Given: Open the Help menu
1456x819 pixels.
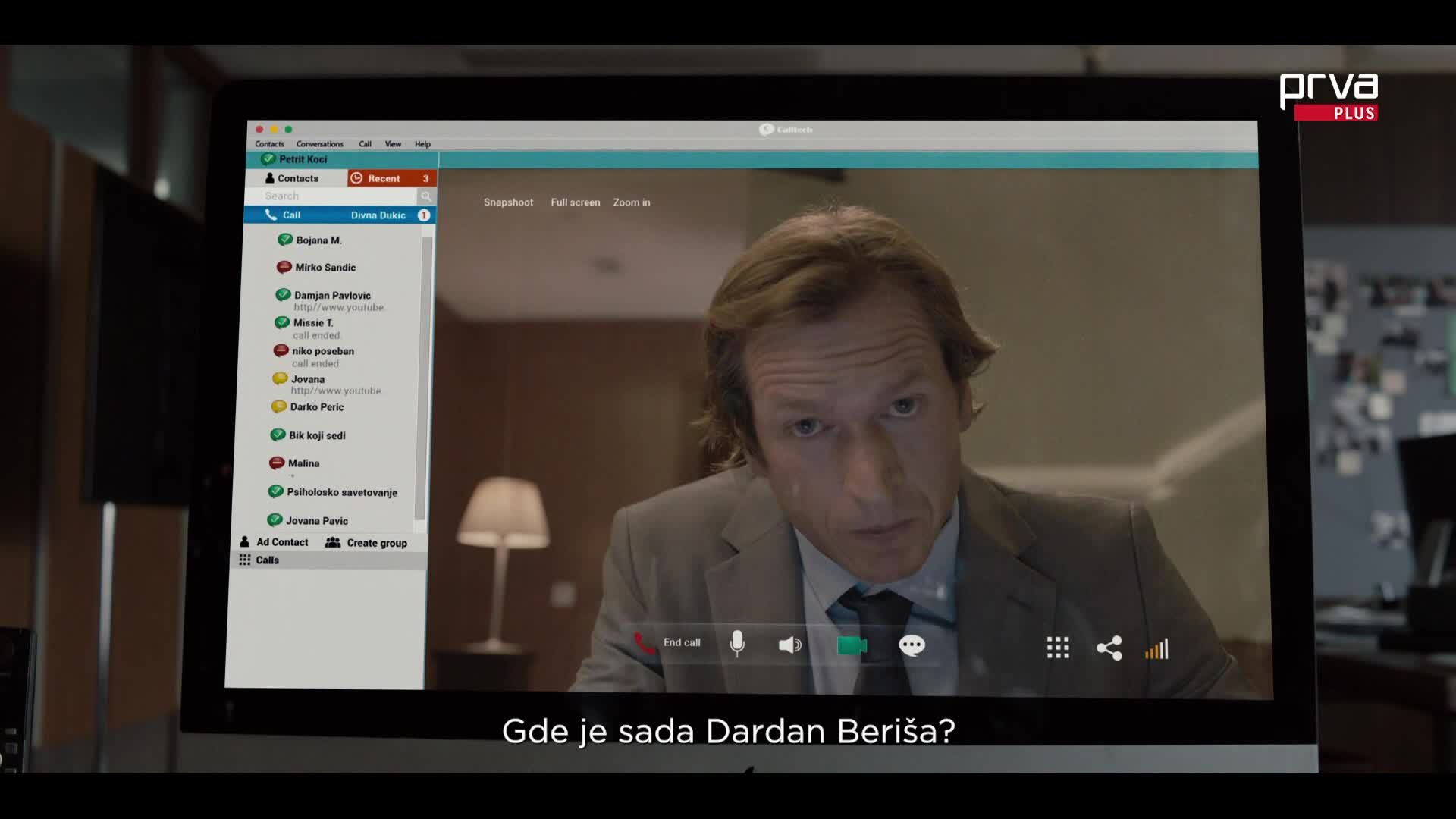Looking at the screenshot, I should 422,144.
